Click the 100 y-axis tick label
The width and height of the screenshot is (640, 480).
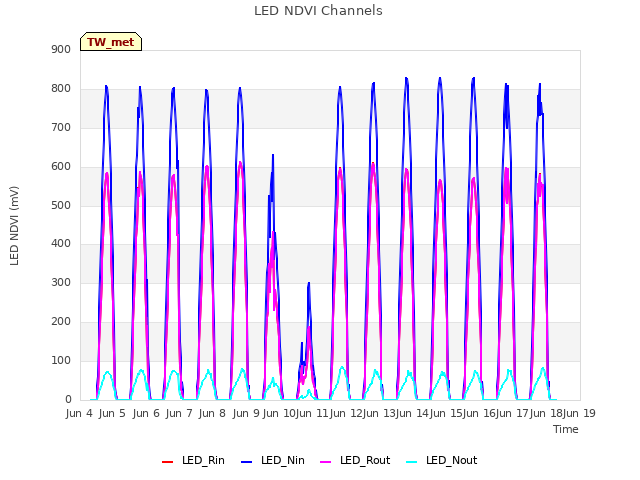(x=61, y=360)
